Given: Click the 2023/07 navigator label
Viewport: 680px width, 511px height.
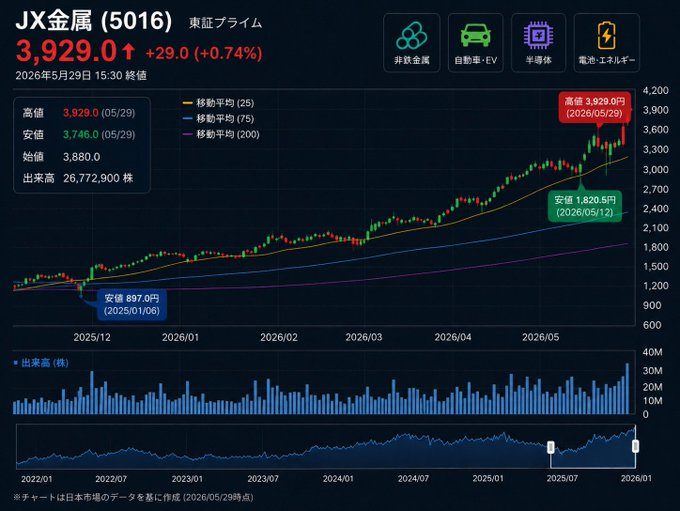Looking at the screenshot, I should coord(263,479).
